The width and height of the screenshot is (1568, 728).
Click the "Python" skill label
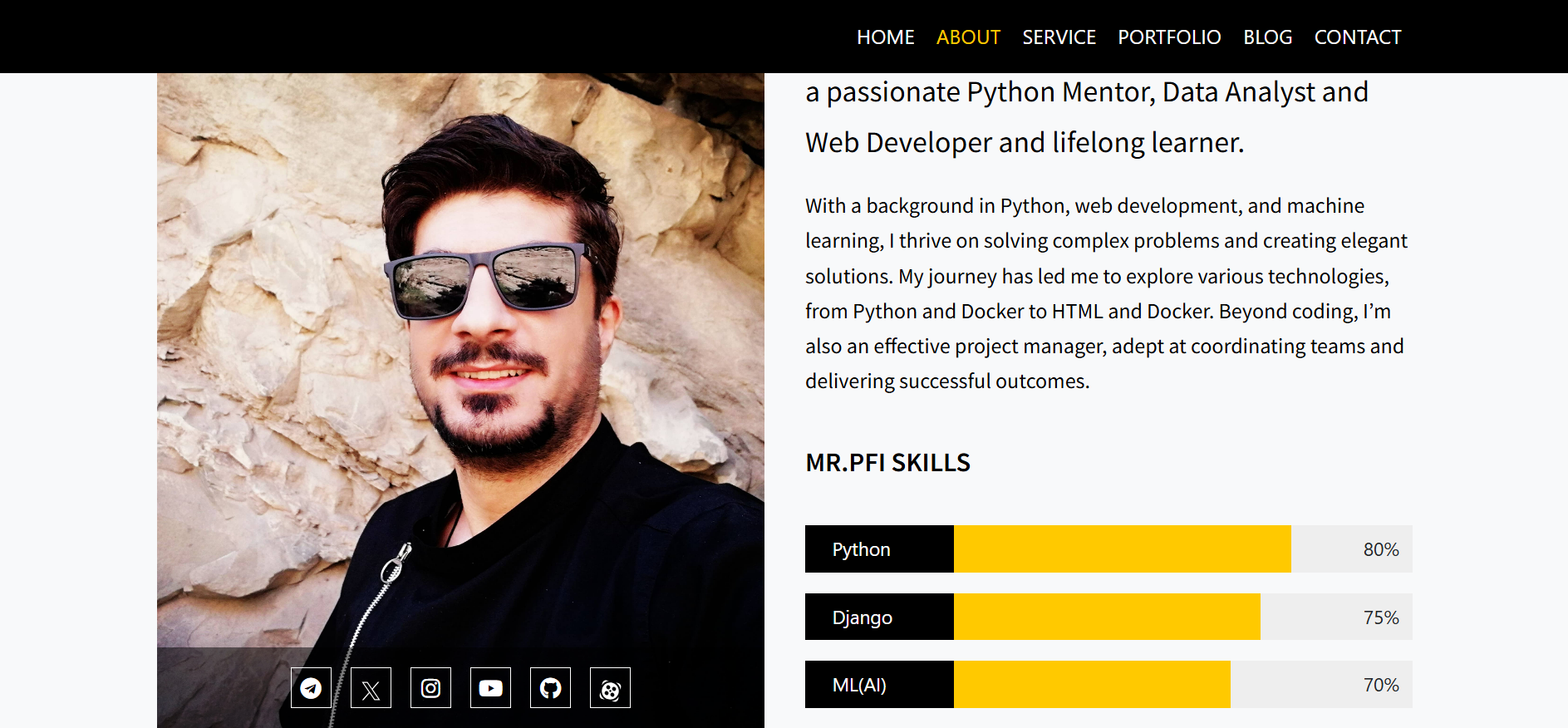(x=862, y=549)
